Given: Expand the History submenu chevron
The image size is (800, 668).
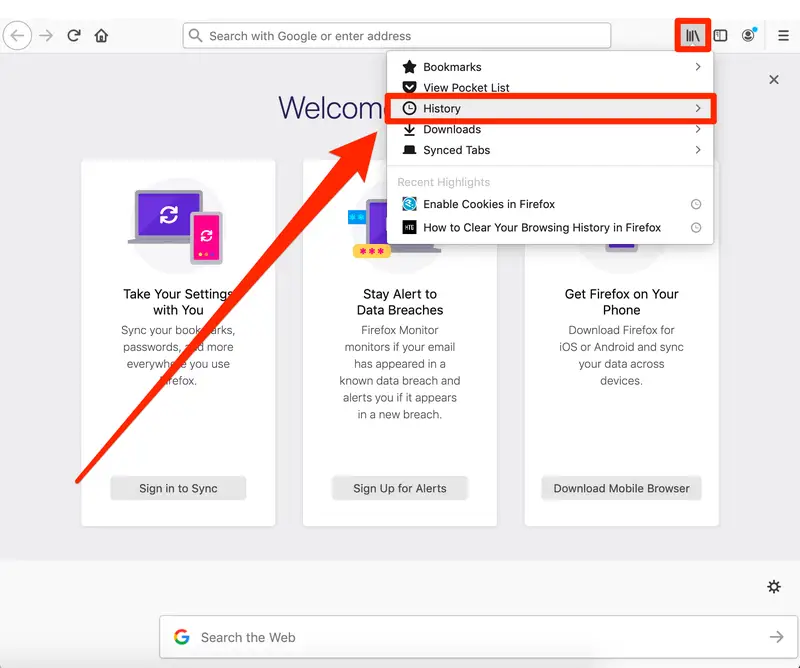Looking at the screenshot, I should [x=698, y=108].
